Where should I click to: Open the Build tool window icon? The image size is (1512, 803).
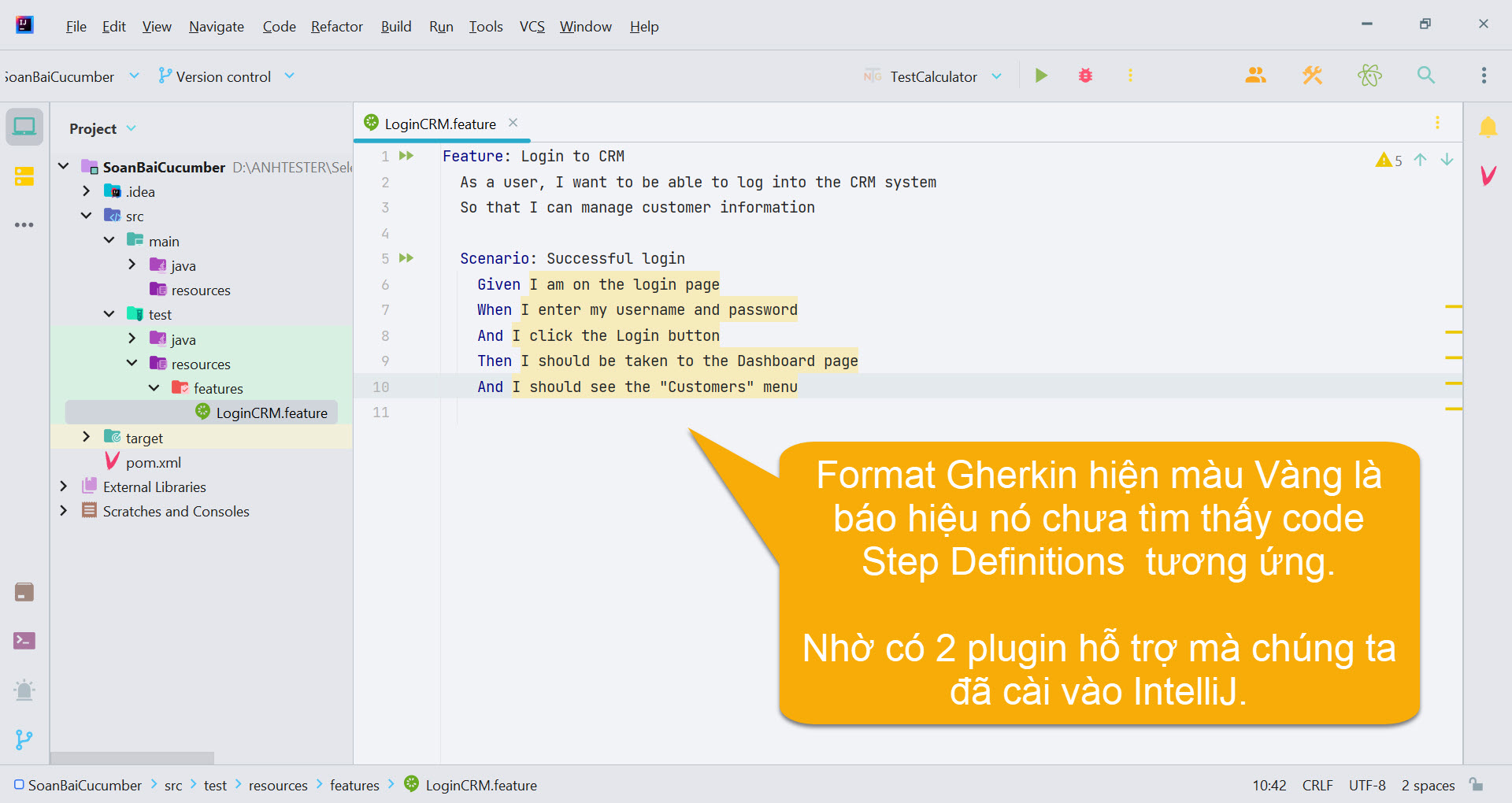24,592
